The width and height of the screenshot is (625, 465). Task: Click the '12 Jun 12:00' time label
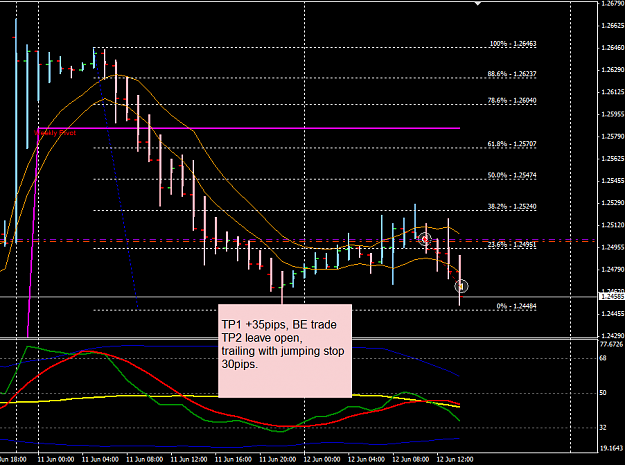(x=455, y=459)
